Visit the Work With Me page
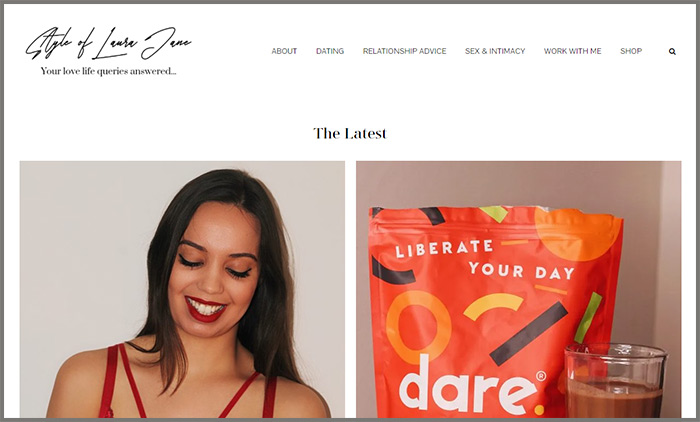This screenshot has width=700, height=422. coord(572,51)
